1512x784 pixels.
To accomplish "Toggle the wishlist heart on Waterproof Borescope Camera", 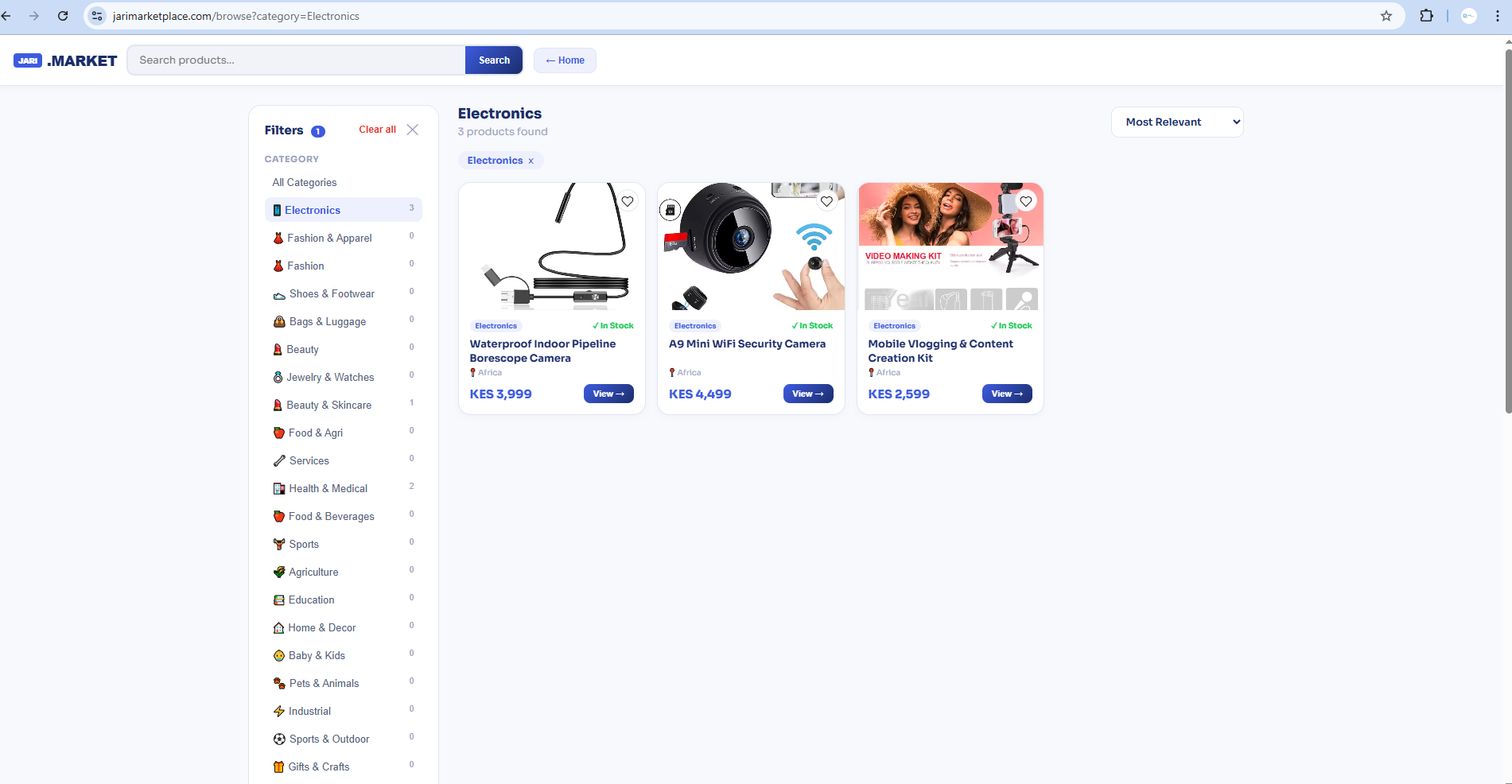I will pyautogui.click(x=628, y=201).
